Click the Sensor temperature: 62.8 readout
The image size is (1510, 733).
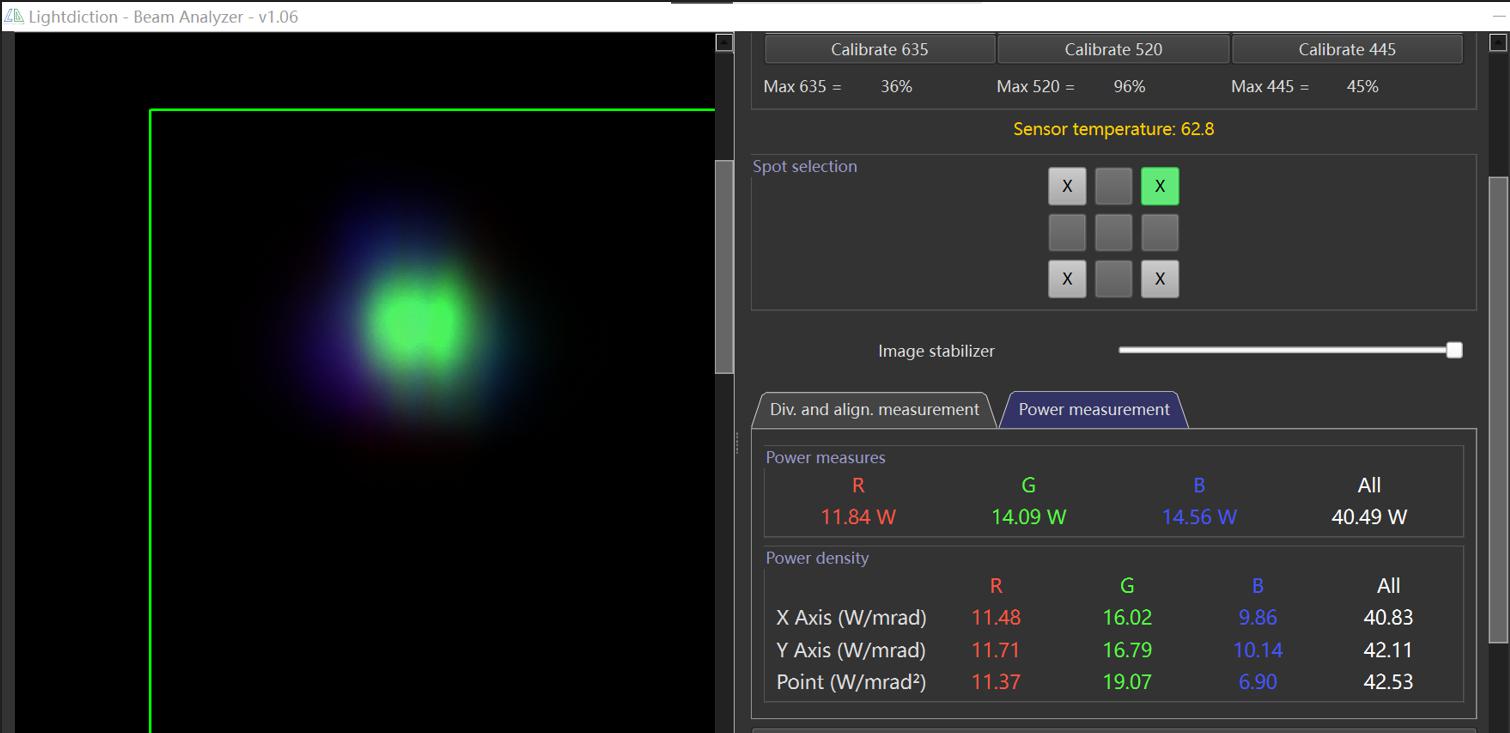[1113, 129]
